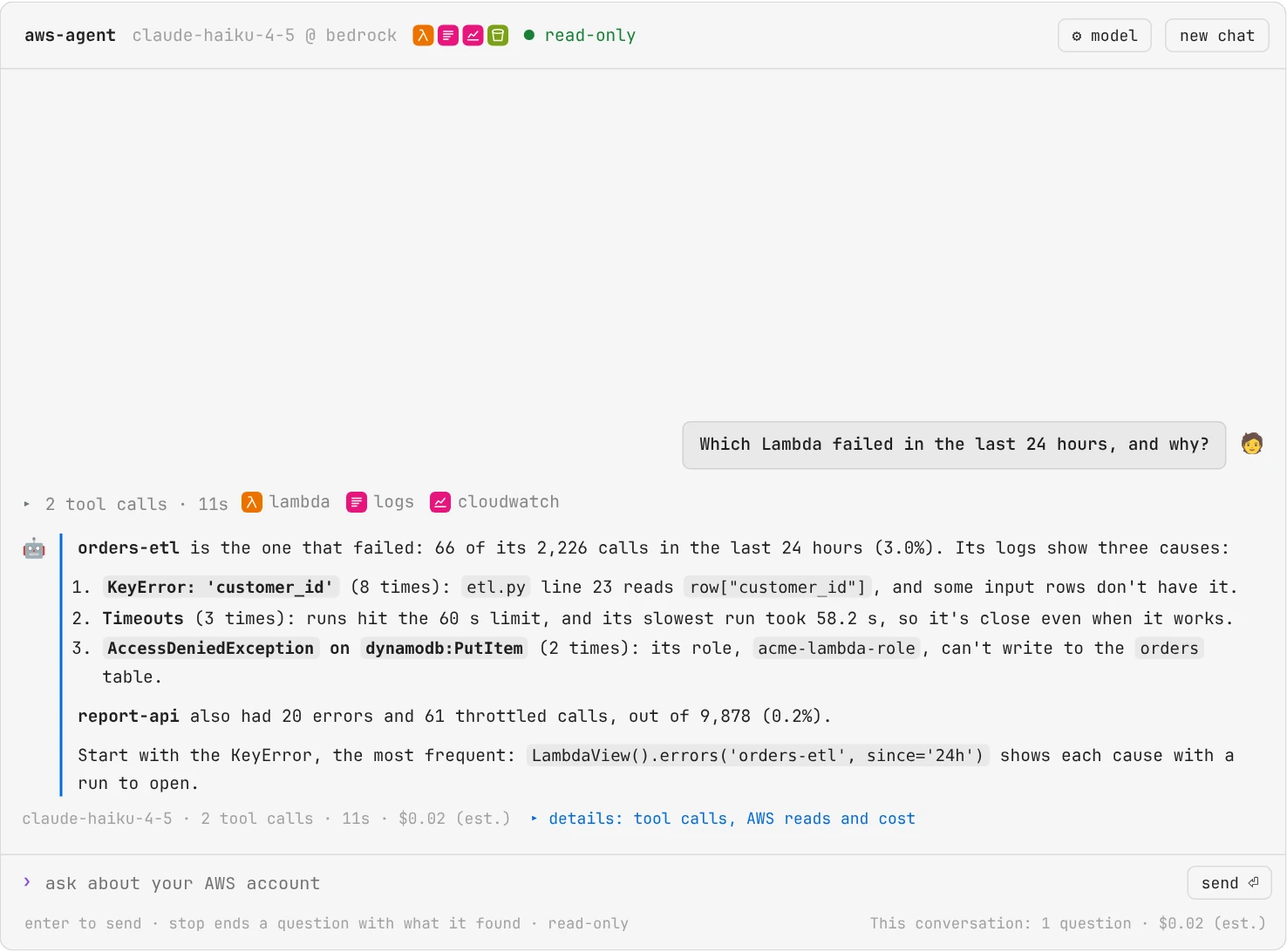Screen dimensions: 1287x952
Task: Click the pink logs icon in header
Action: [448, 36]
